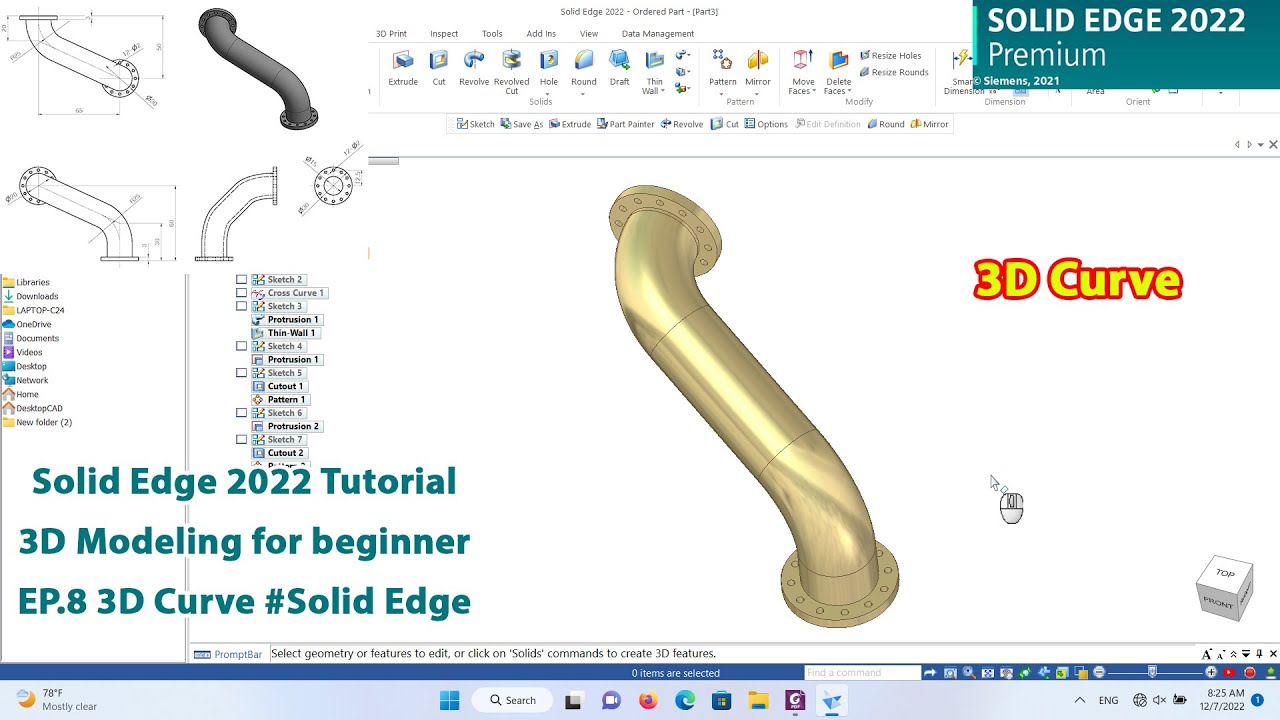Click the view orientation cube TOP face
Screen dimensions: 1280x720
[1225, 573]
